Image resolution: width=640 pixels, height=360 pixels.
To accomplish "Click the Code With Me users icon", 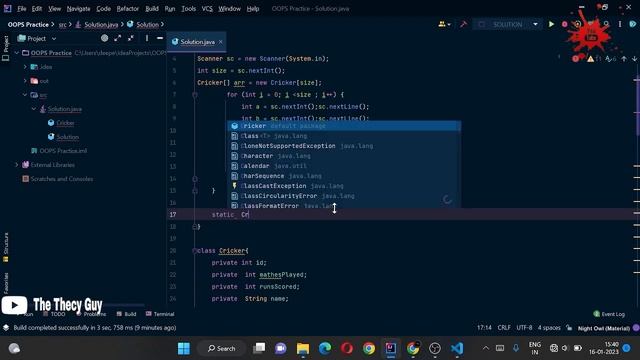I will click(444, 24).
